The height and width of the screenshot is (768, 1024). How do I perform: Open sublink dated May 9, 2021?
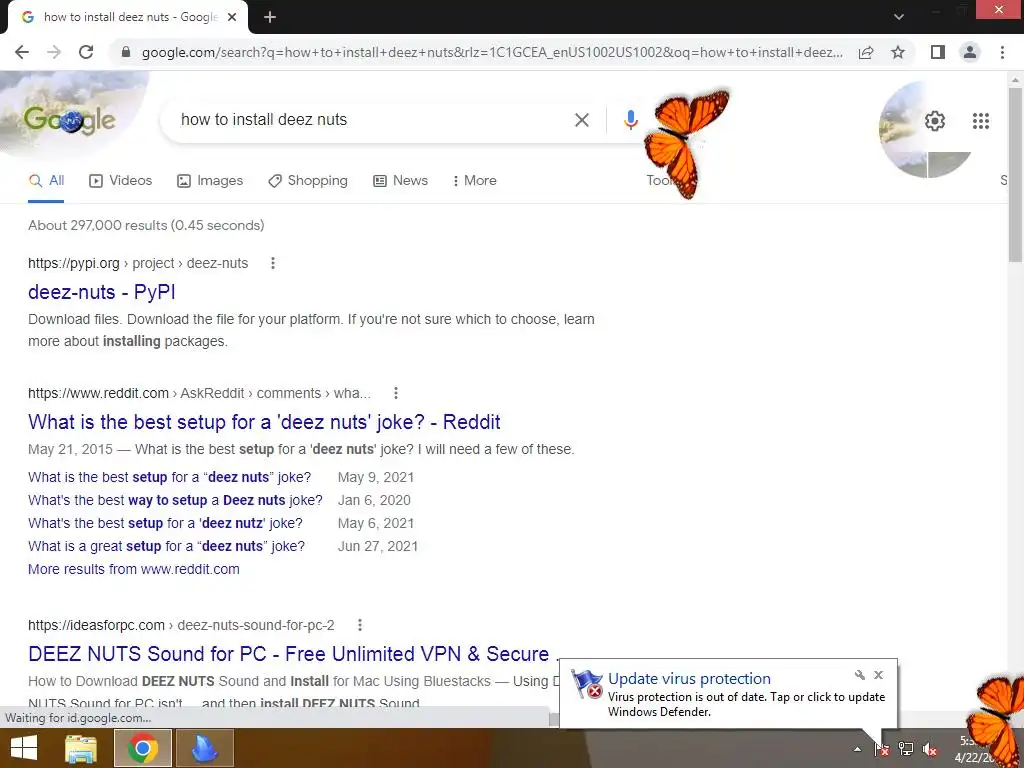tap(170, 477)
